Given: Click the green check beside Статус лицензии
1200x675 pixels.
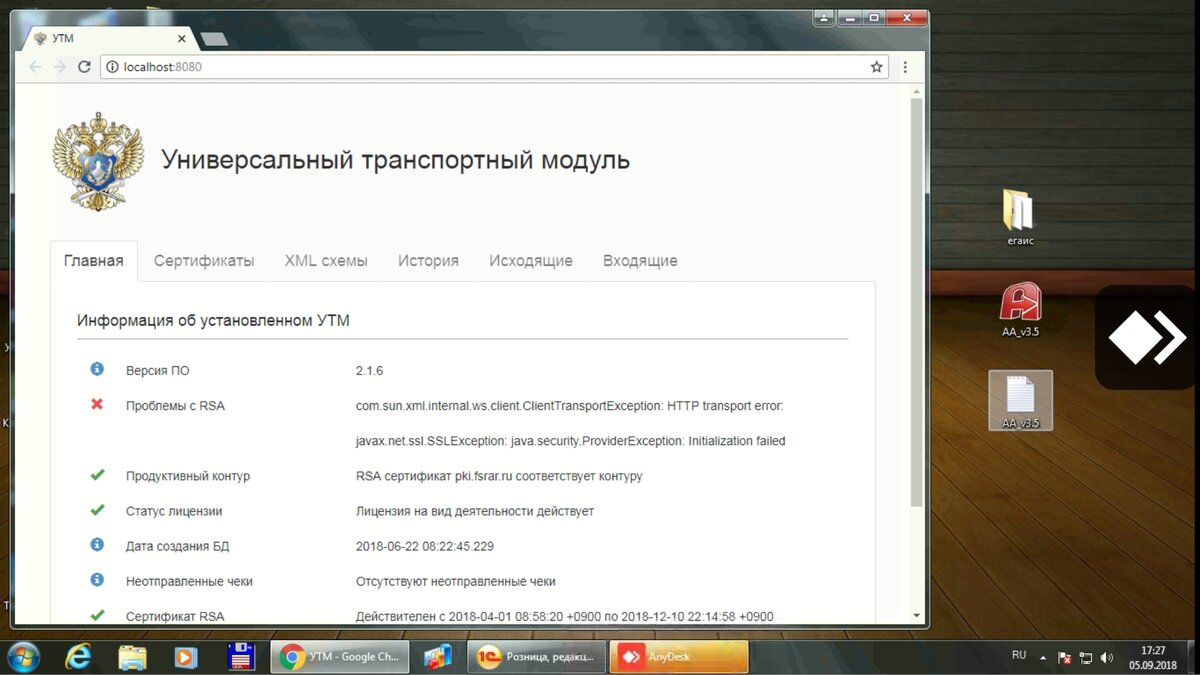Looking at the screenshot, I should [x=97, y=510].
